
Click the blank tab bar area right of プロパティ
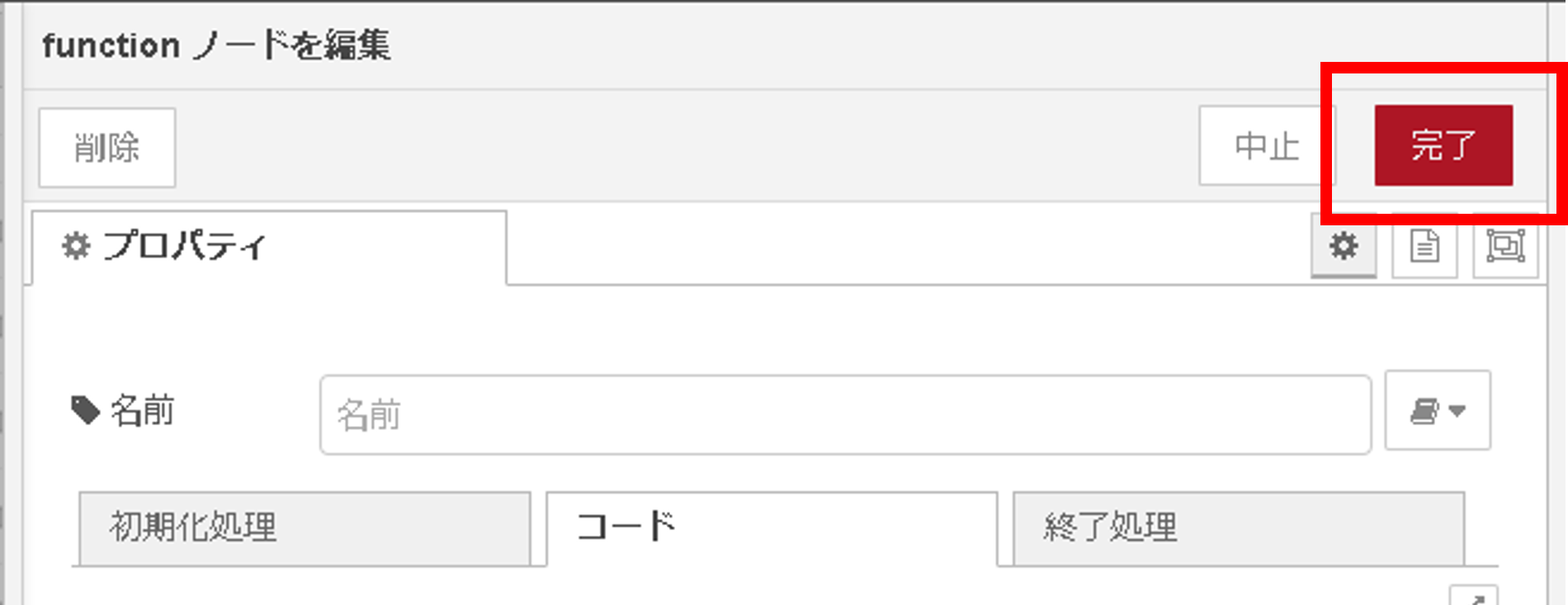(x=908, y=246)
